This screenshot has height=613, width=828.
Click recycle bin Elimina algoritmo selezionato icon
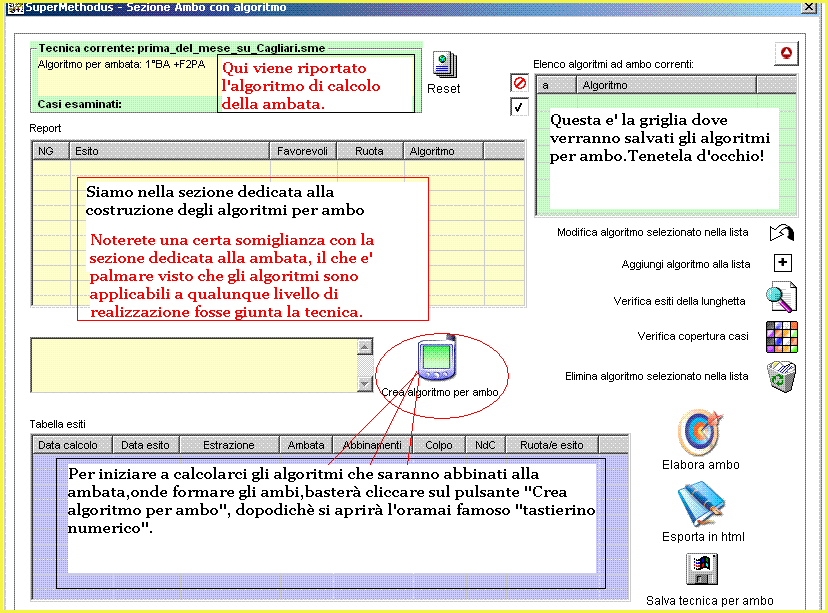tap(782, 376)
